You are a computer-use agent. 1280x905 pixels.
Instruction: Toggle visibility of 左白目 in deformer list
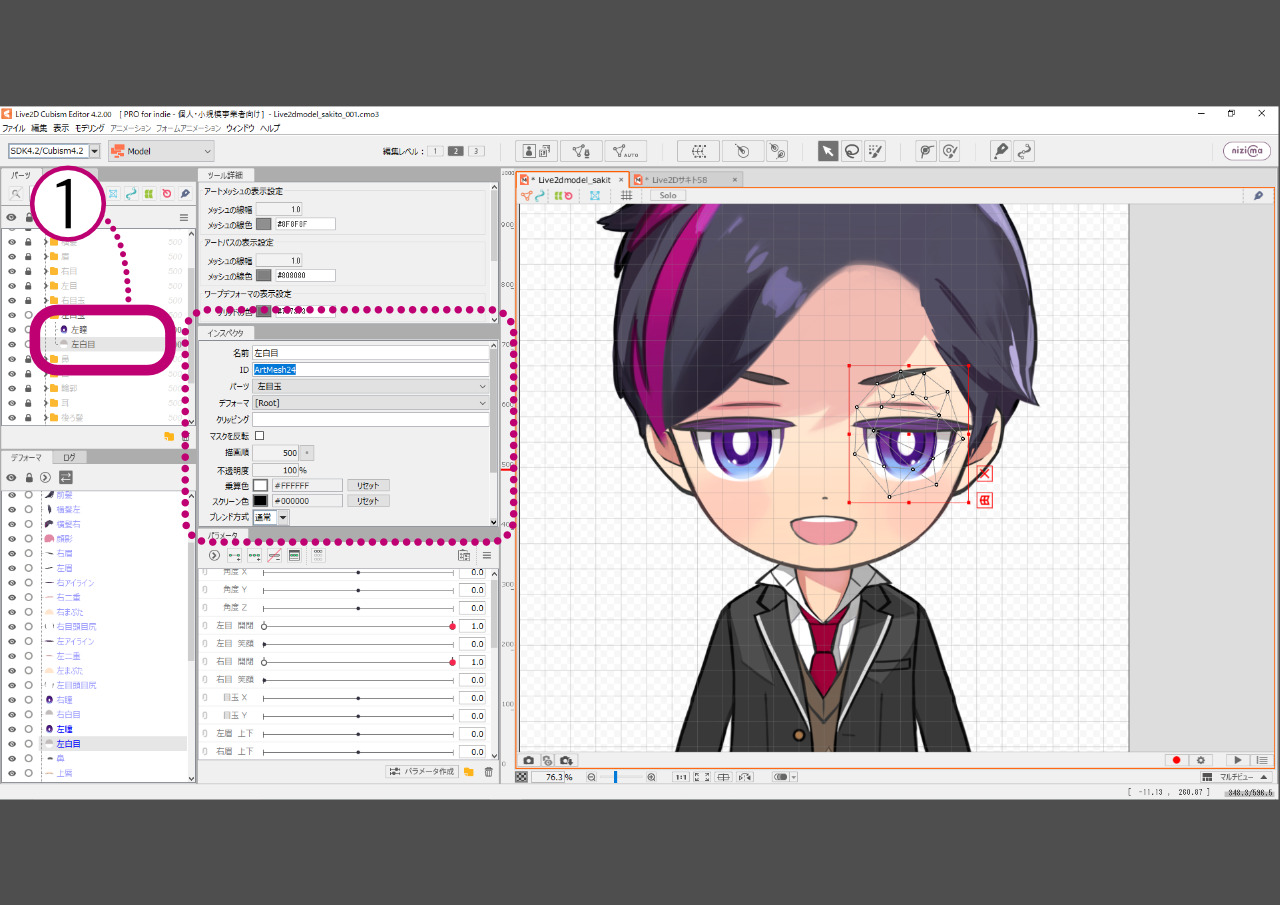point(12,744)
